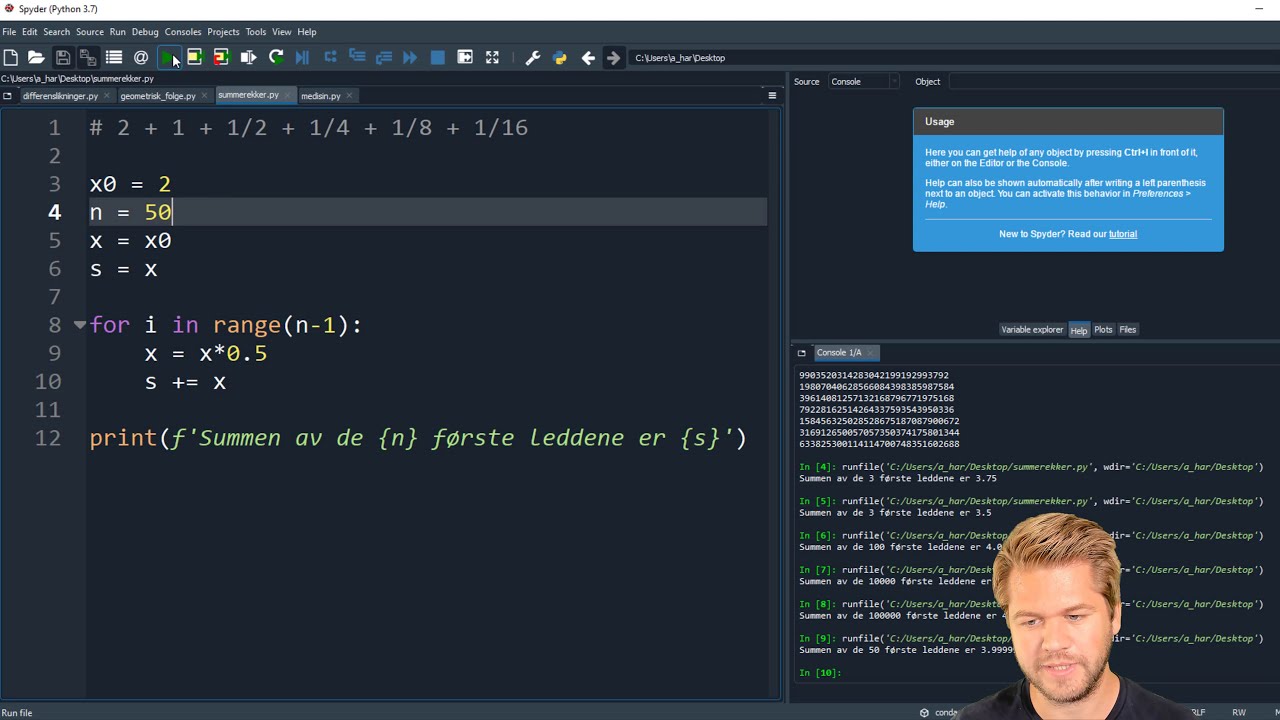
Task: Click the RW status bar entry
Action: (1239, 713)
